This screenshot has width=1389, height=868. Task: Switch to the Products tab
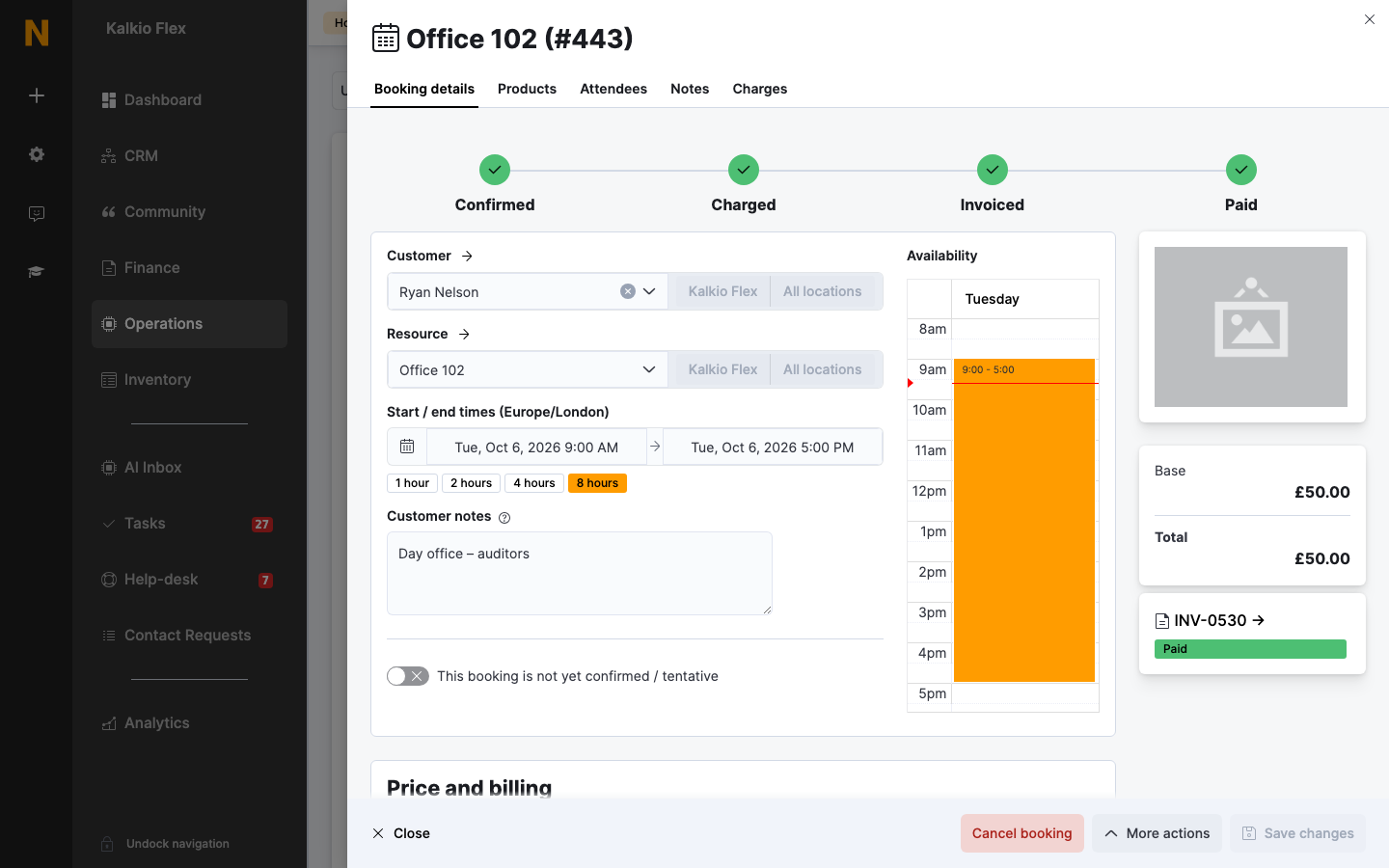pos(527,89)
